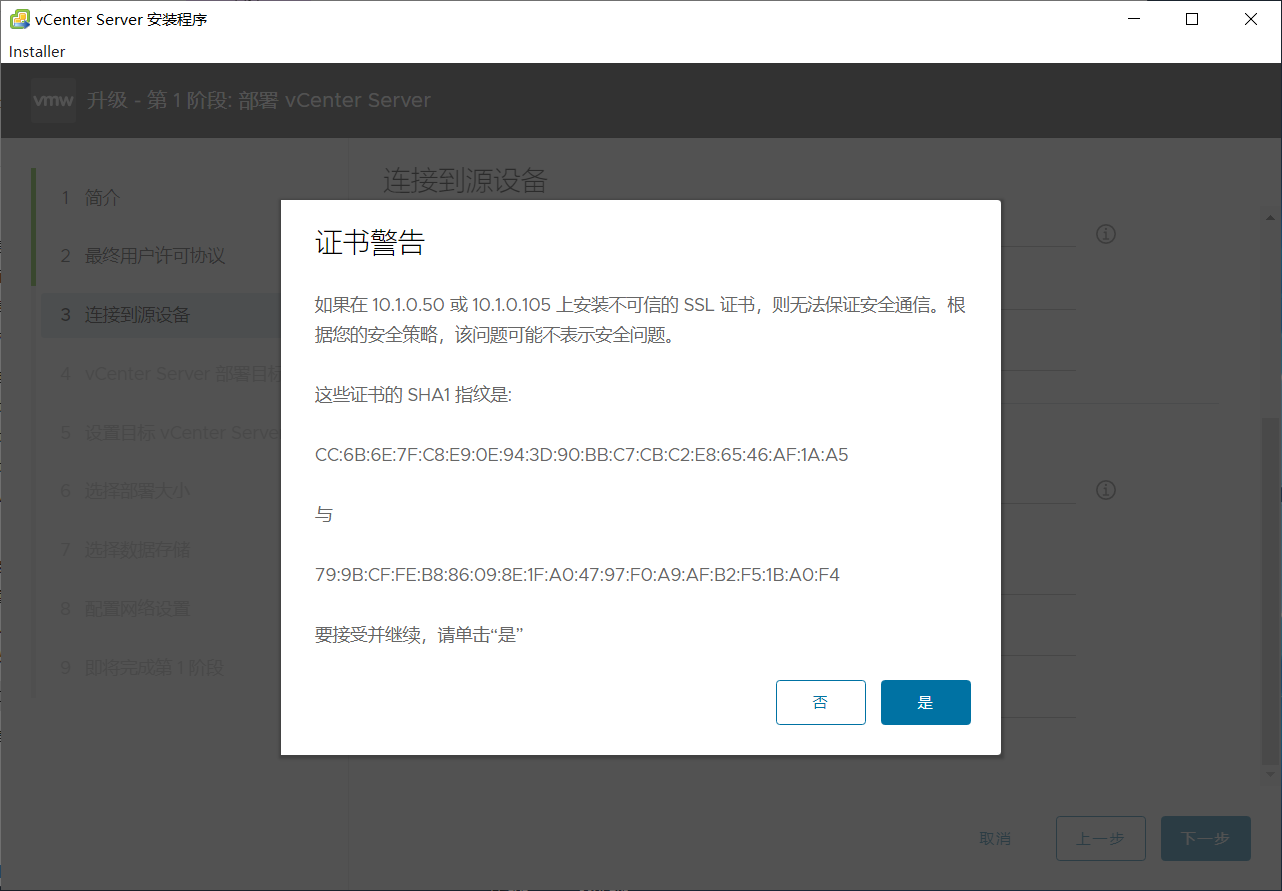Viewport: 1282px width, 891px height.
Task: Select step 1 简介 in the sidebar
Action: coord(100,197)
